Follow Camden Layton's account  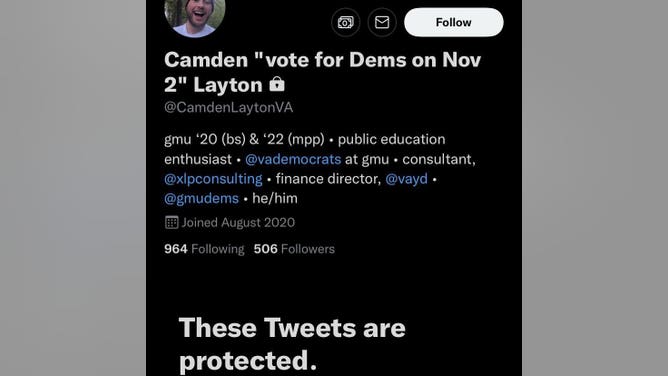tap(453, 22)
